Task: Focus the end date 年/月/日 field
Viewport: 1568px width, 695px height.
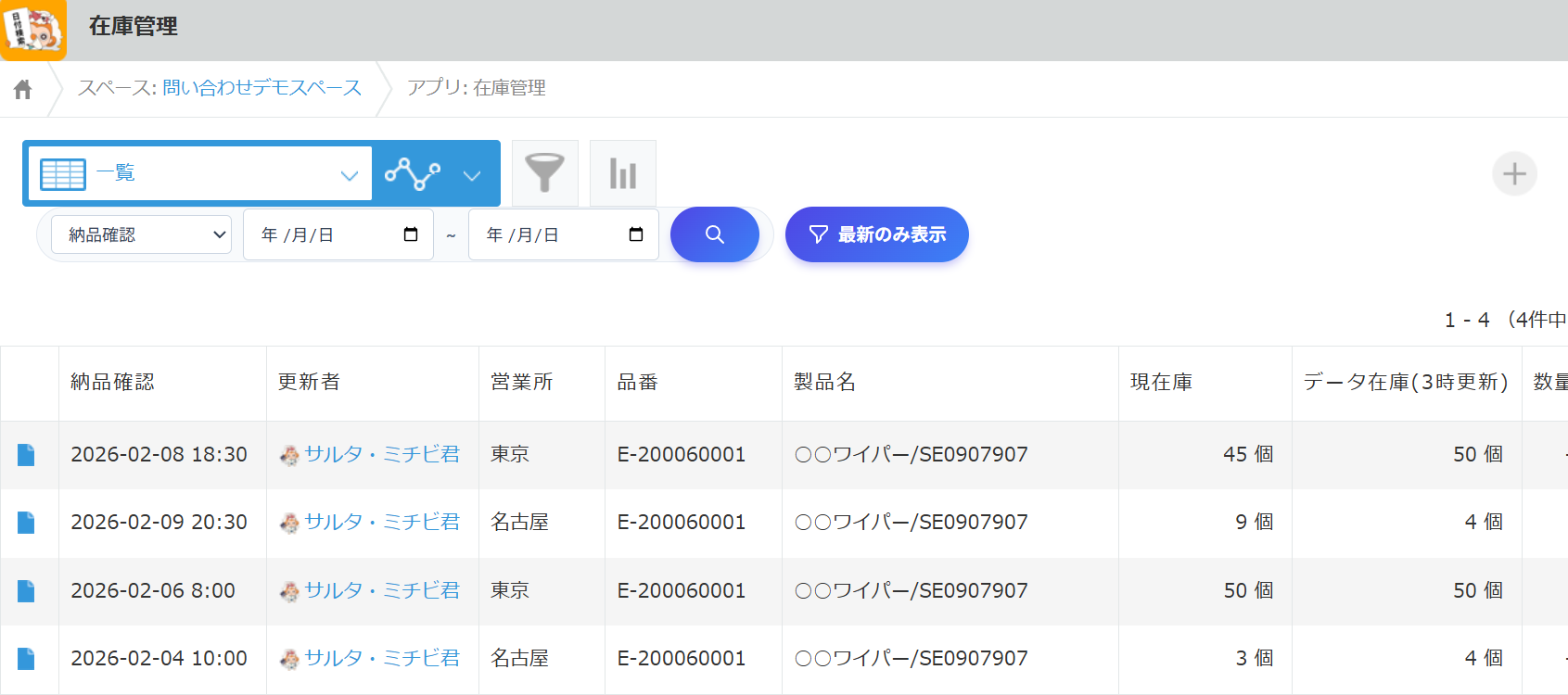Action: [564, 234]
